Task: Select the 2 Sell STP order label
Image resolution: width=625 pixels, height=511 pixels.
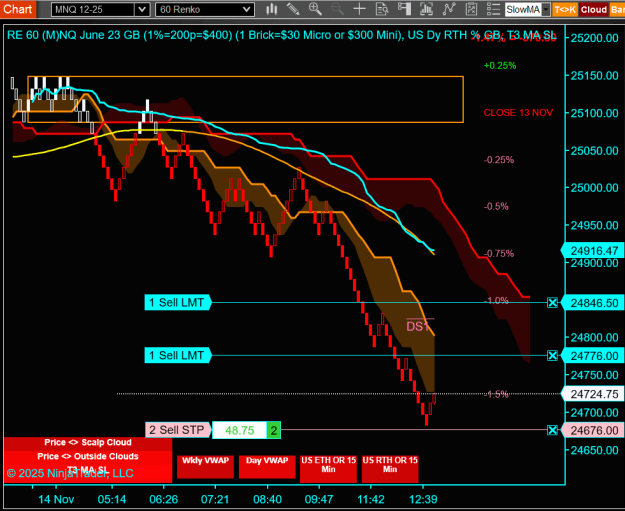Action: point(178,430)
